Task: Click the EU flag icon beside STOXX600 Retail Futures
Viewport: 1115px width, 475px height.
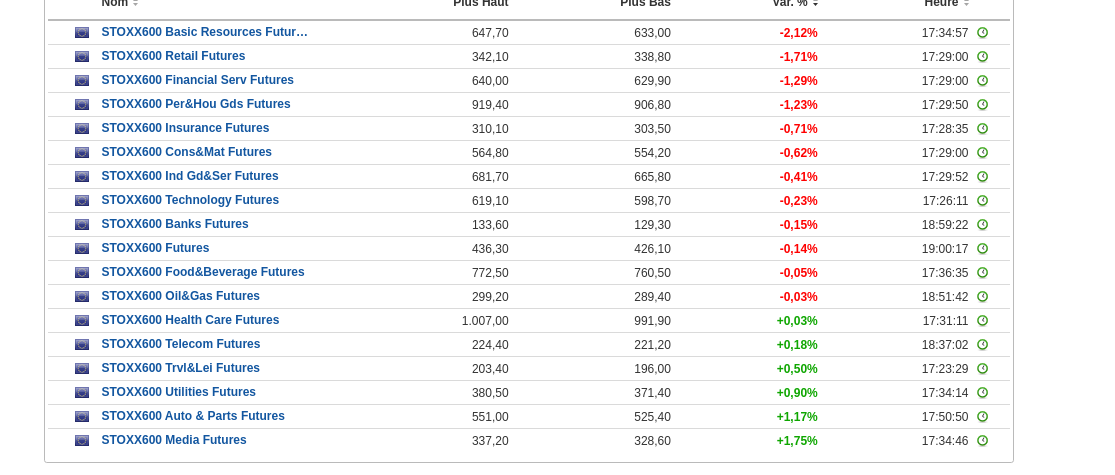Action: coord(82,57)
